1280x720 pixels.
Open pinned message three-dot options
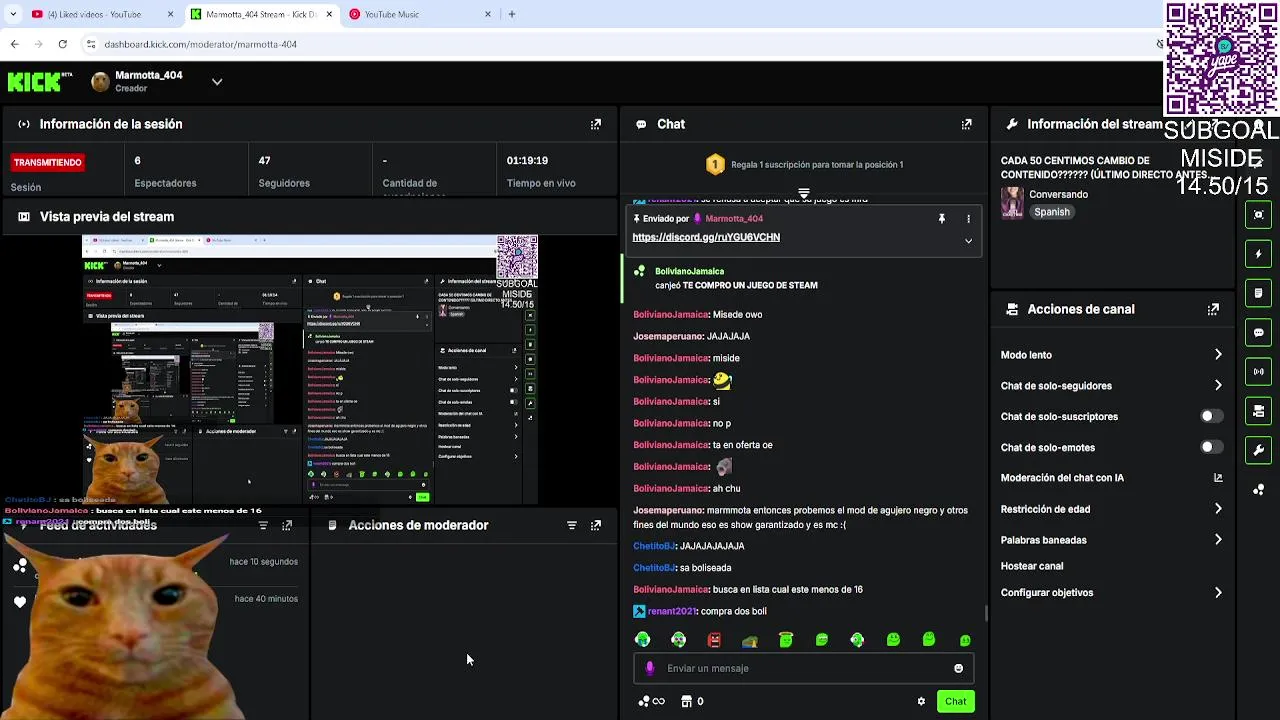tap(968, 218)
